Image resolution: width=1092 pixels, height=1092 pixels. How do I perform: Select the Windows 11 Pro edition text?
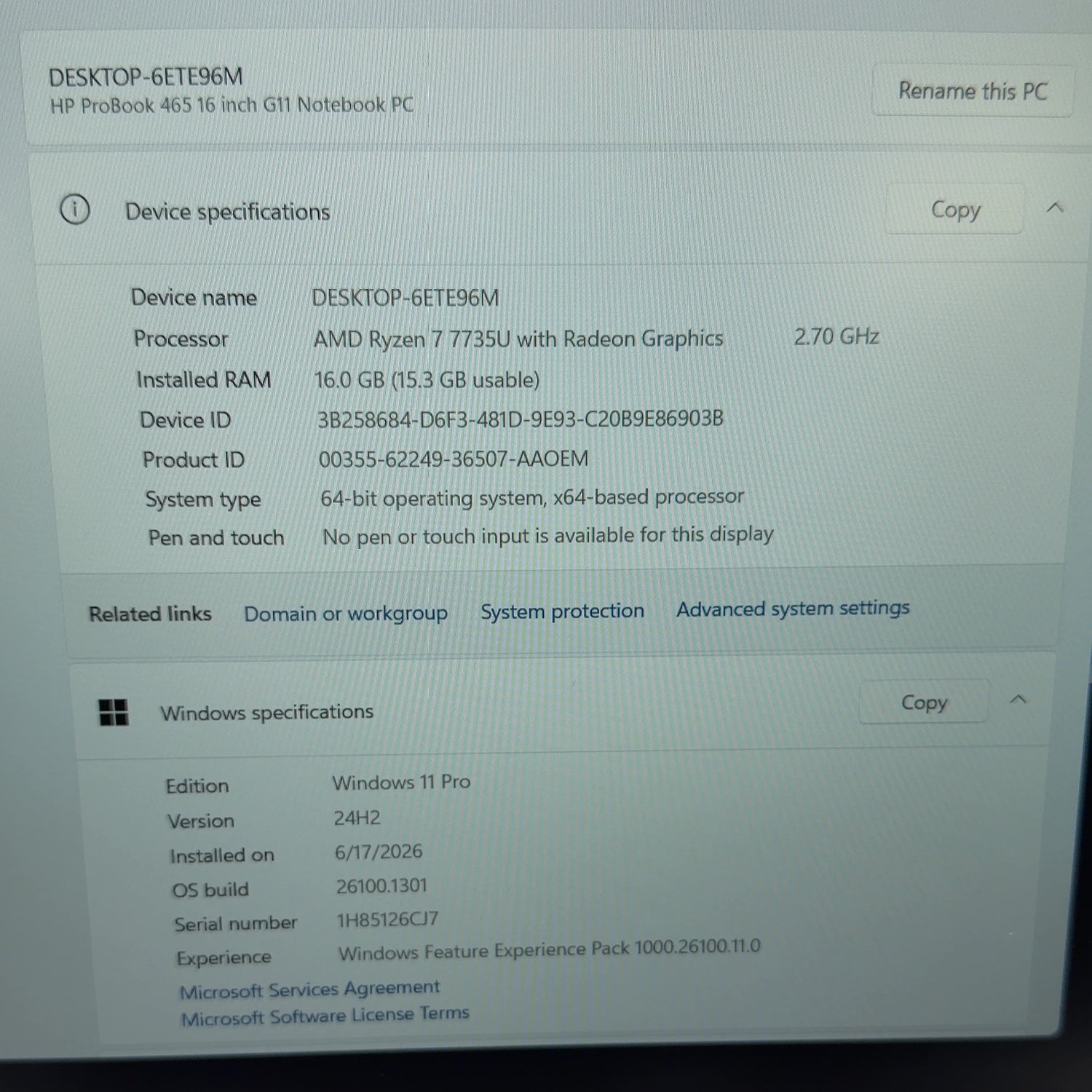(401, 783)
